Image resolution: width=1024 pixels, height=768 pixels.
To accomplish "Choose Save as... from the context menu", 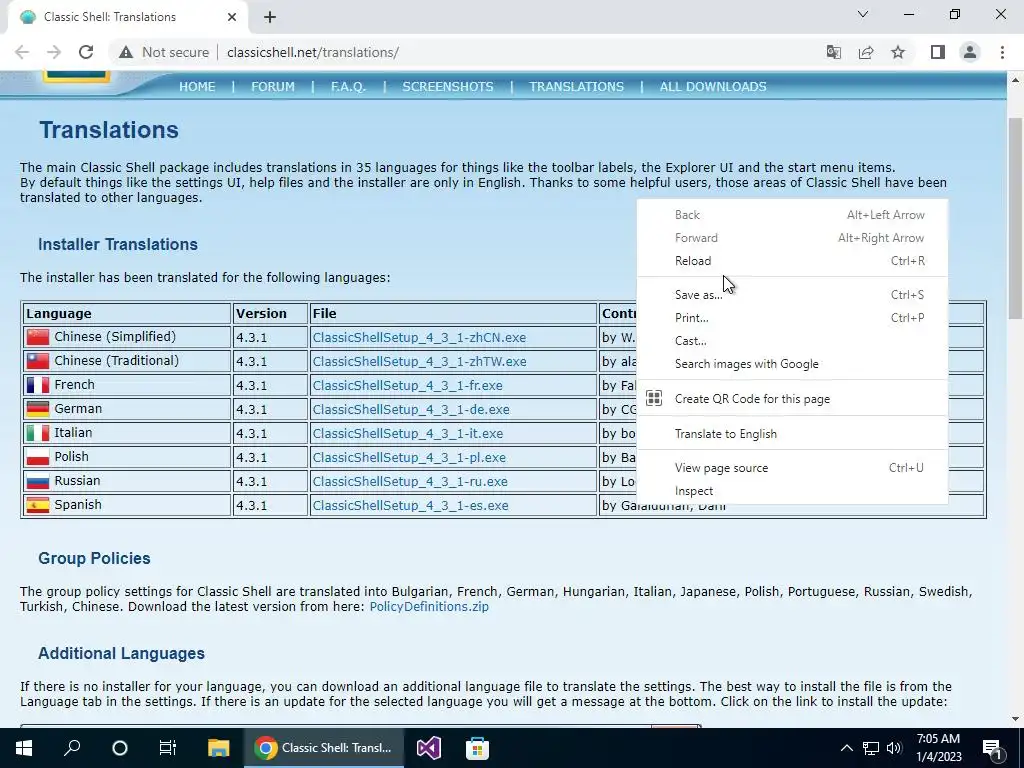I will coord(792,295).
